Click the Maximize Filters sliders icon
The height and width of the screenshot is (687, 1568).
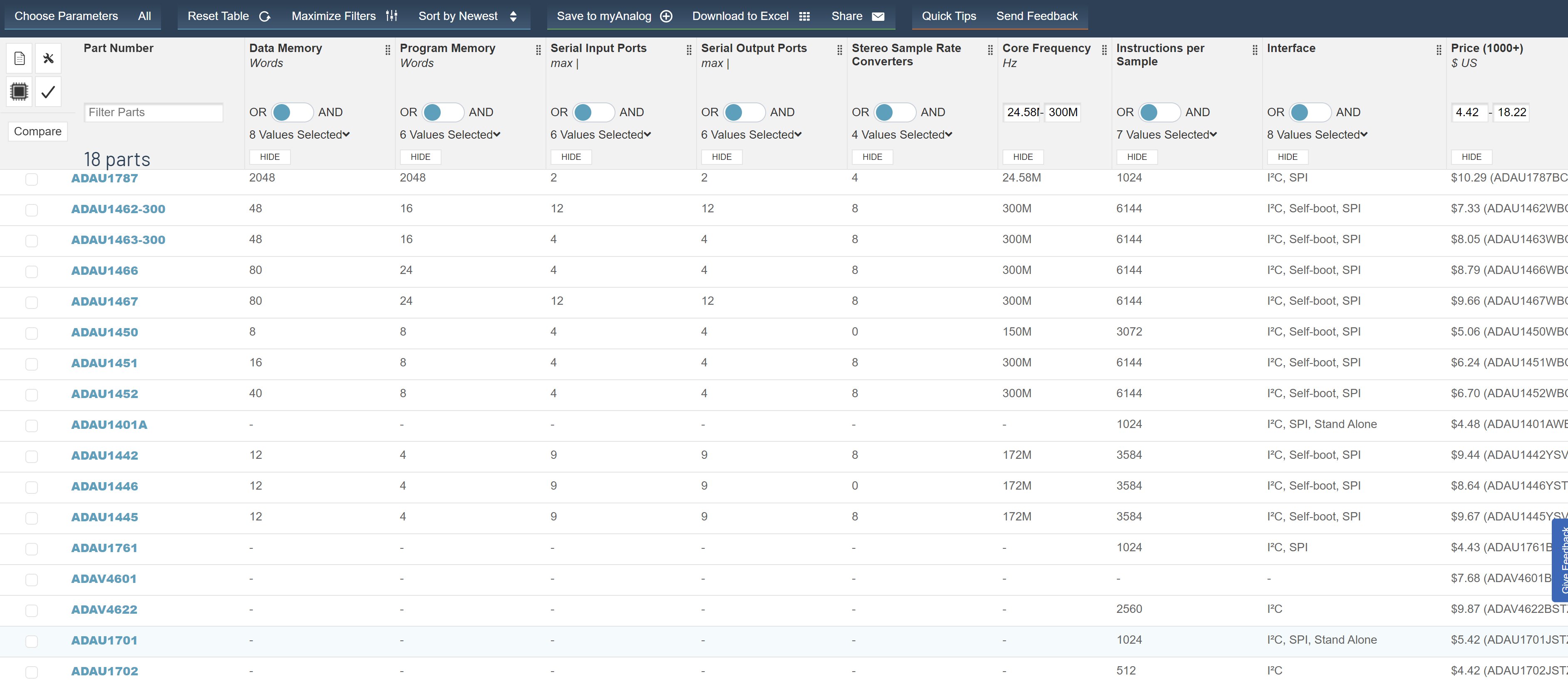tap(392, 16)
